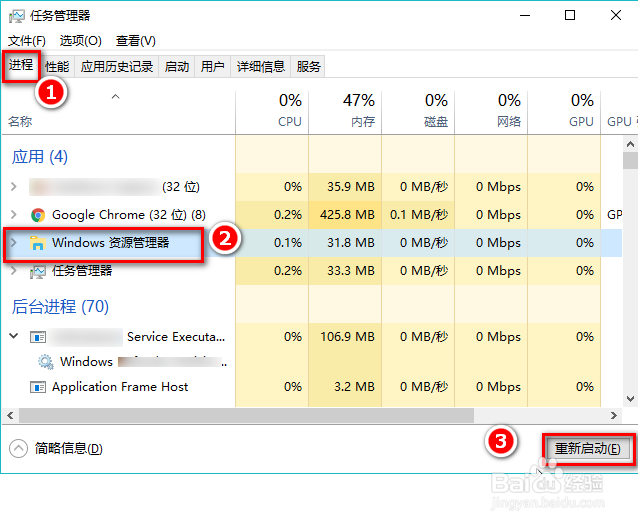Sort by the CPU column header
The height and width of the screenshot is (525, 640).
point(272,112)
